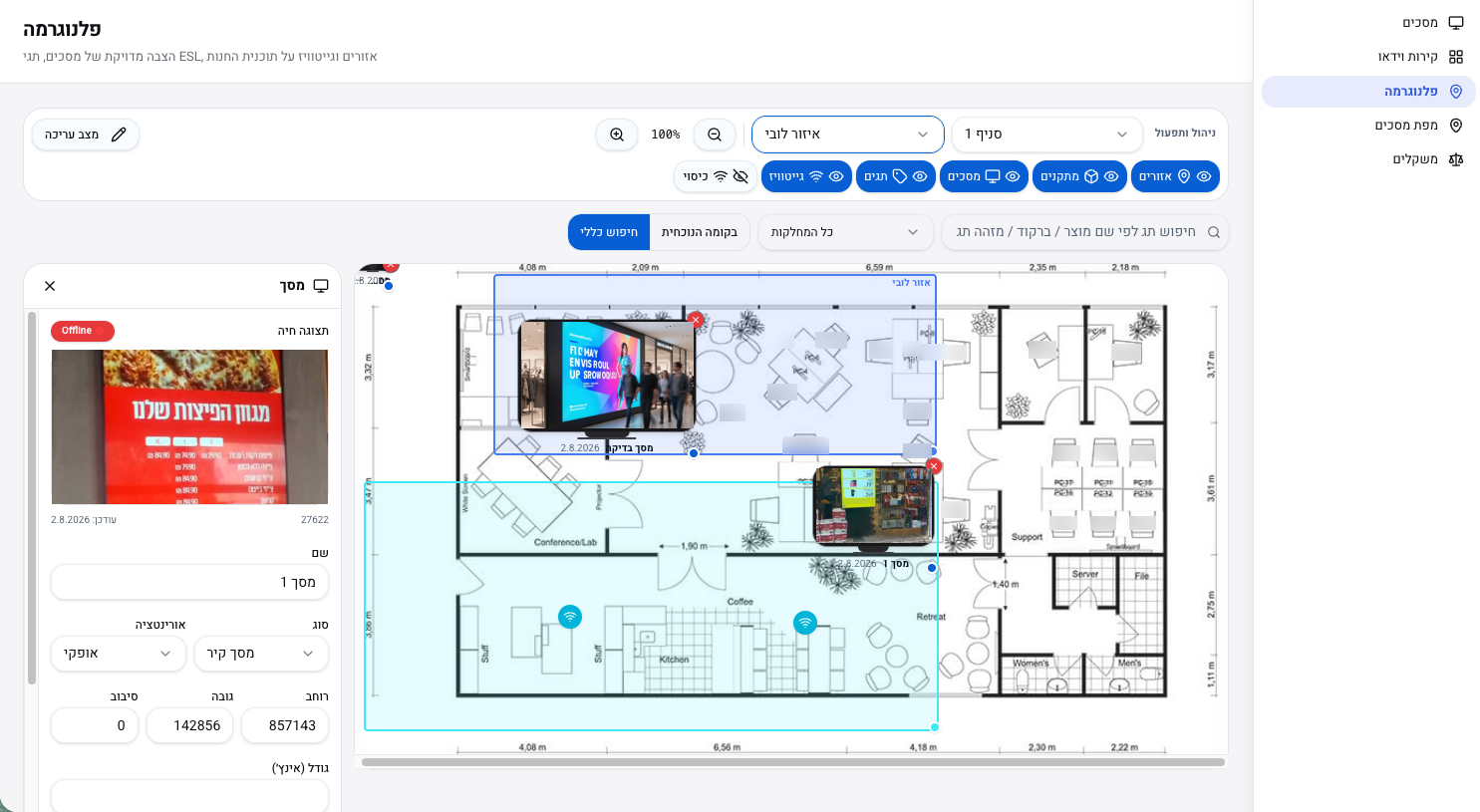Image resolution: width=1480 pixels, height=812 pixels.
Task: Remove the מסך 1 screen via red X
Action: pyautogui.click(x=934, y=466)
